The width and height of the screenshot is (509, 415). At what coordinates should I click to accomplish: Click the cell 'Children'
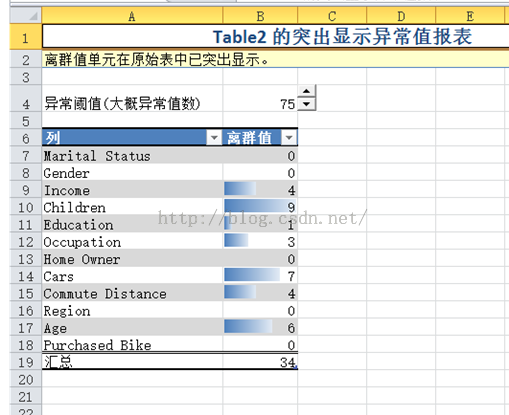(x=132, y=206)
